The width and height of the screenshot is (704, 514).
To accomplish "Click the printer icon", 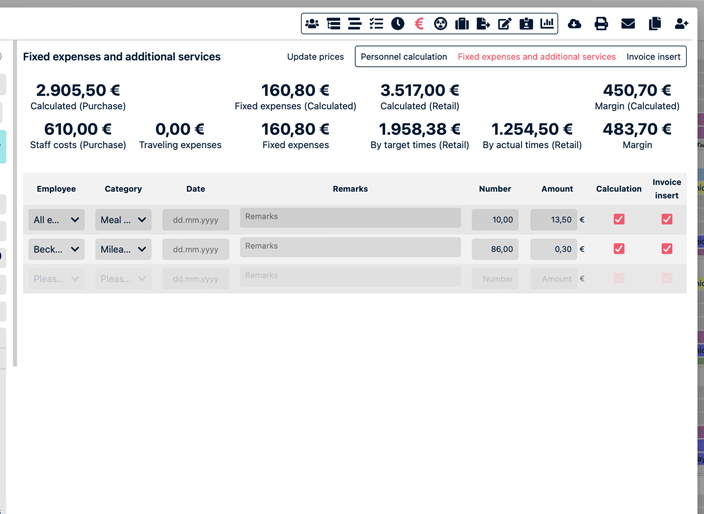I will click(x=601, y=23).
